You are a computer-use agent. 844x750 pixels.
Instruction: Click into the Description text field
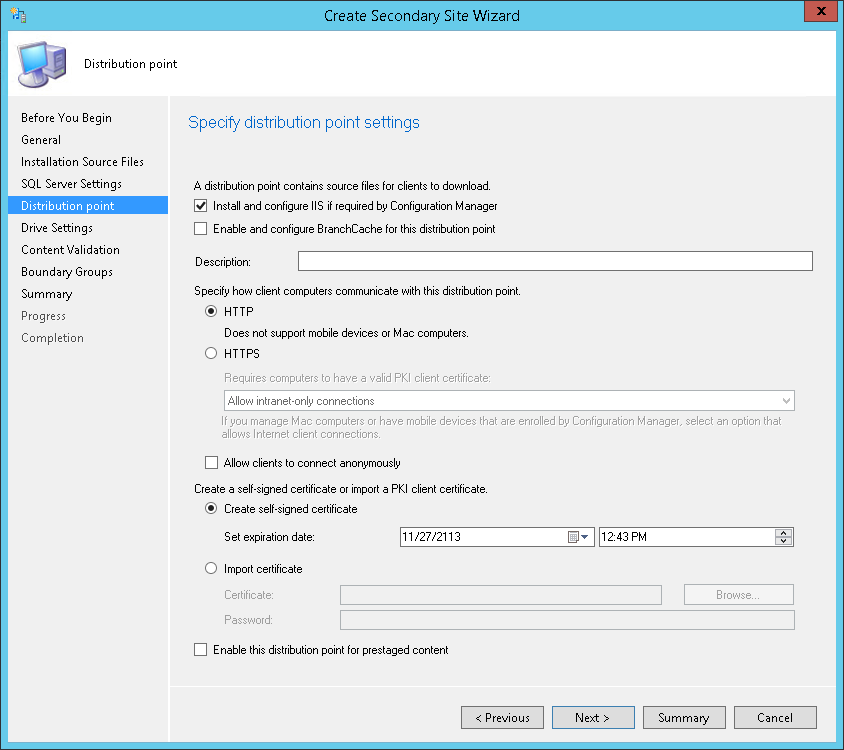tap(555, 261)
